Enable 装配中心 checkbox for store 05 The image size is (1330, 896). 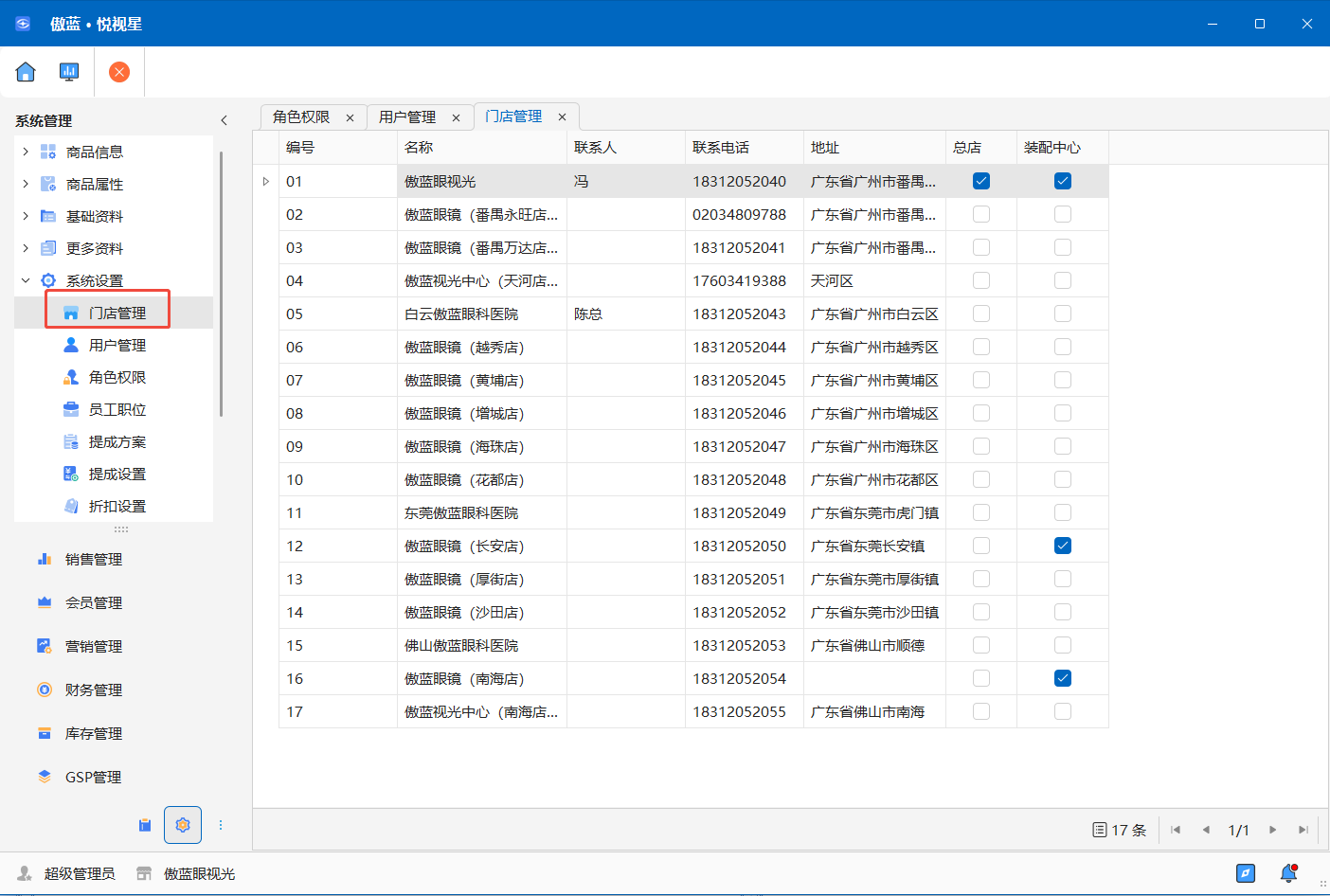point(1063,314)
